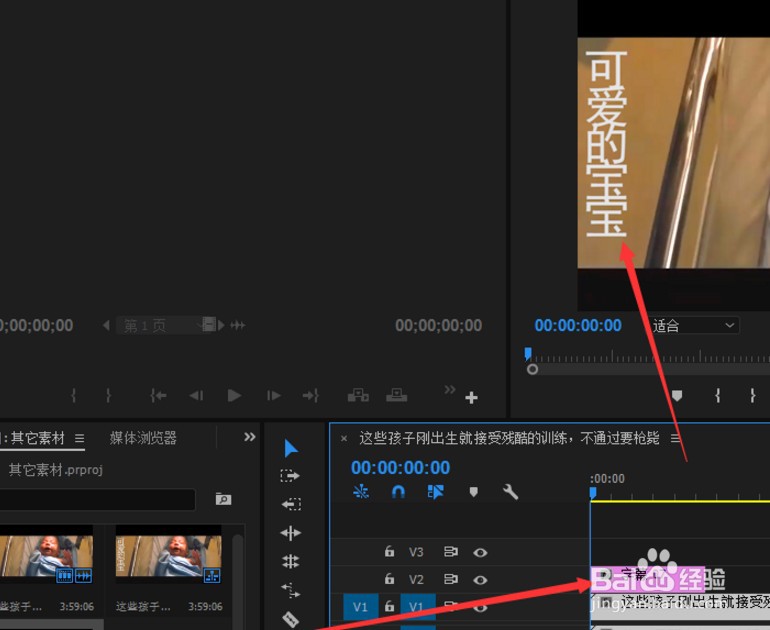Close the timeline sequence tab

(344, 438)
